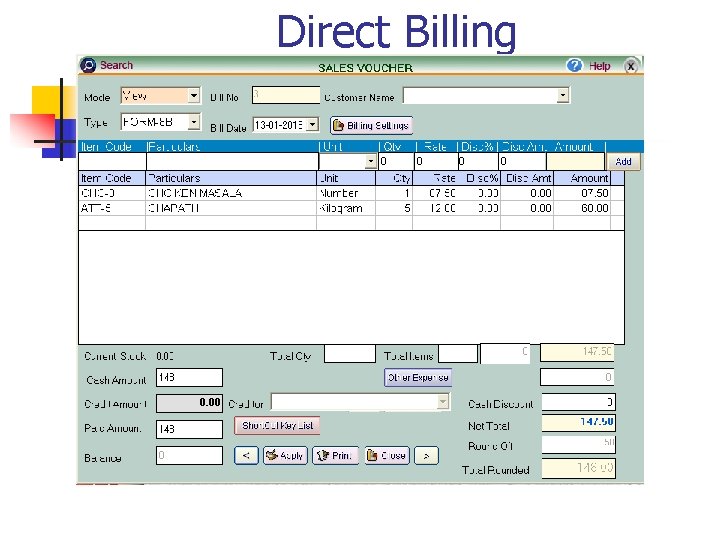720x540 pixels.
Task: Click the Kilogram unit cell
Action: click(346, 208)
